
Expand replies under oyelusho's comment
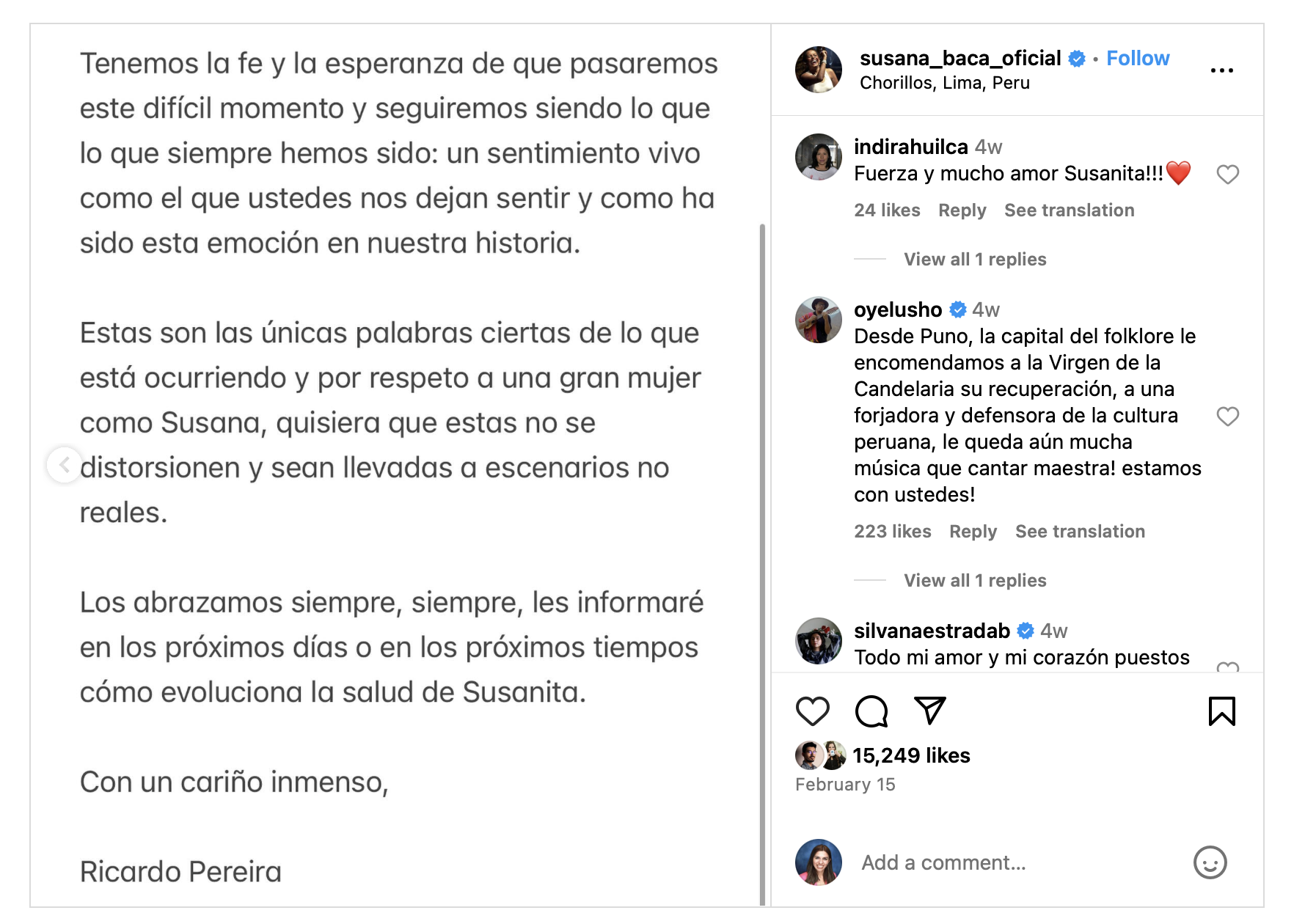pyautogui.click(x=974, y=581)
